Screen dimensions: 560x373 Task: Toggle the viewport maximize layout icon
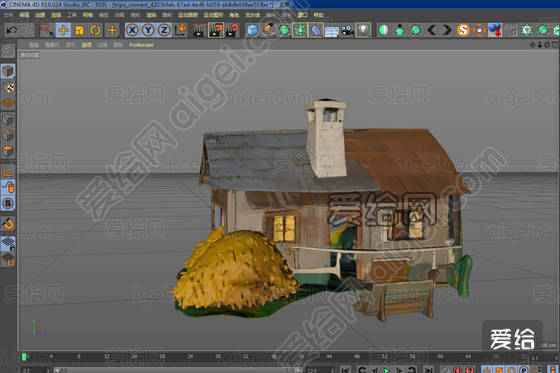[555, 45]
